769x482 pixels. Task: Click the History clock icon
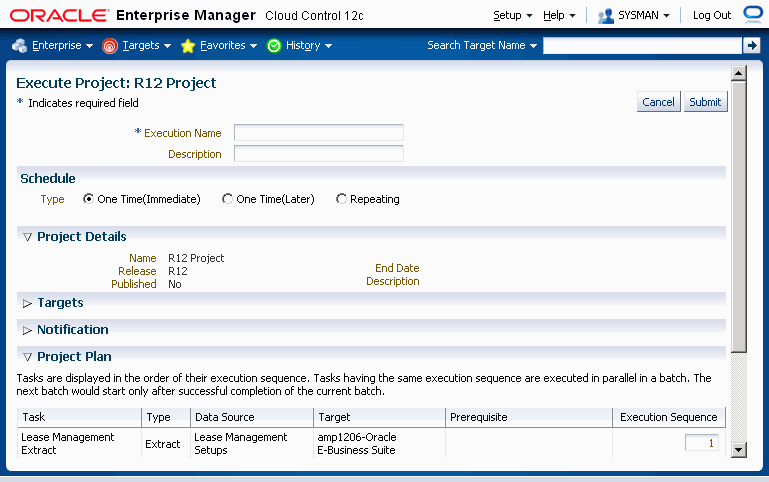point(274,46)
